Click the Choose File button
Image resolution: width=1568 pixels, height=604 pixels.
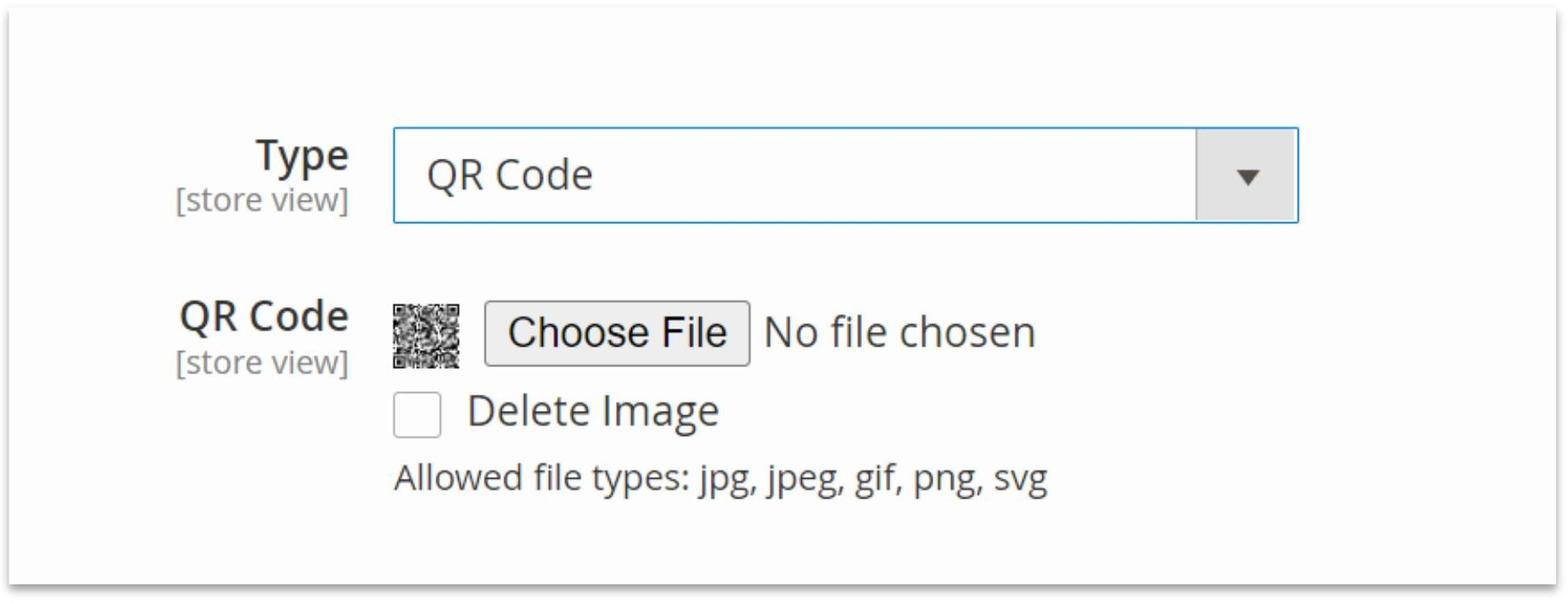click(617, 333)
